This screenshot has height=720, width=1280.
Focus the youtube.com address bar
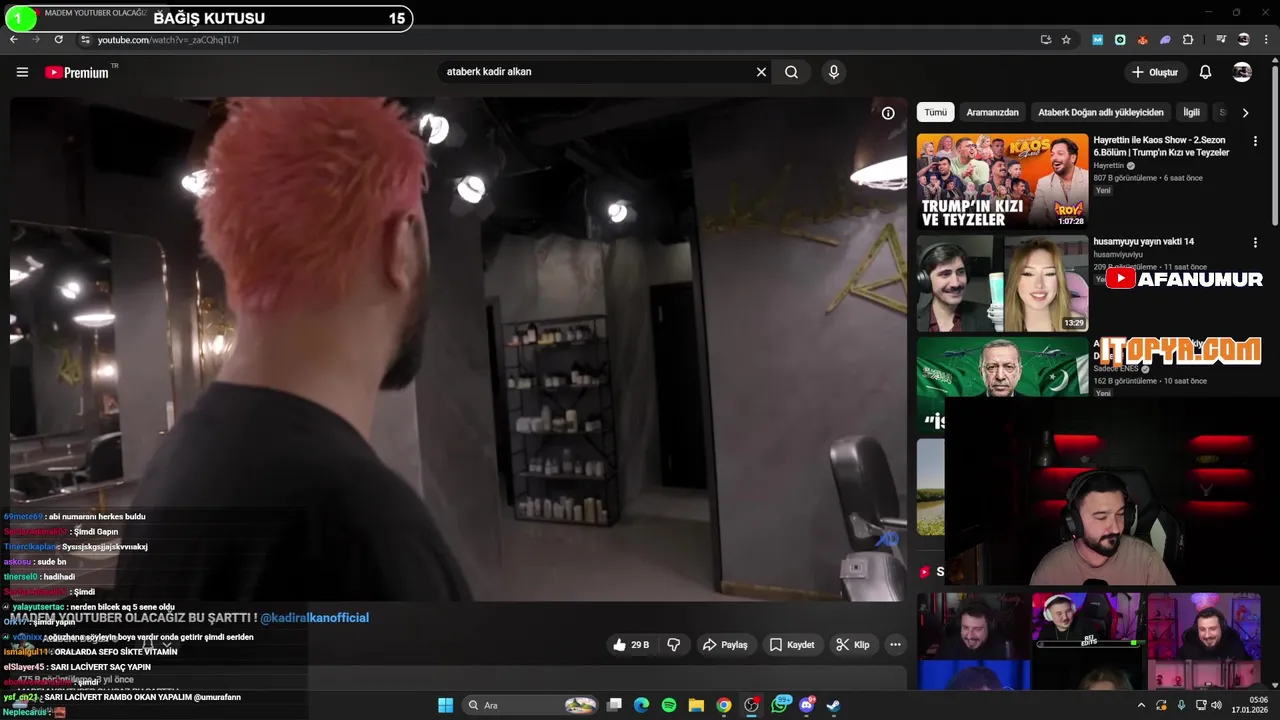click(x=560, y=40)
